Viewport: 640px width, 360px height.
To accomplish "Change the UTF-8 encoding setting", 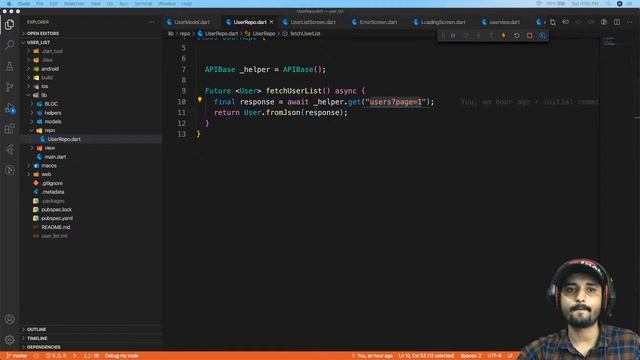I will [494, 356].
